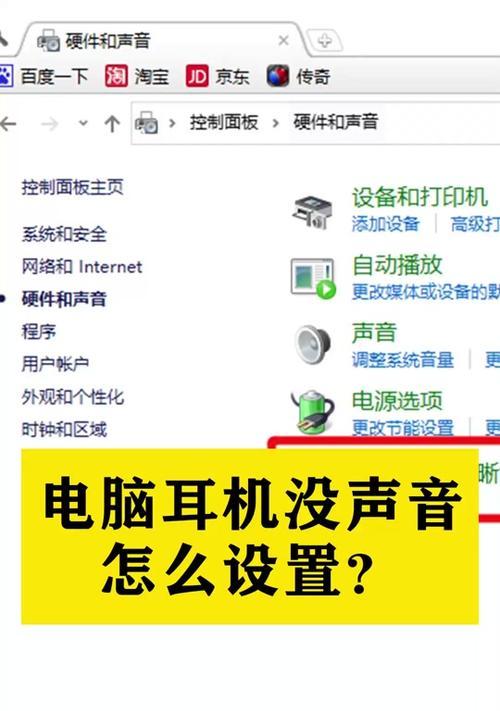
Task: Open the AutoPlay icon
Action: pos(313,278)
